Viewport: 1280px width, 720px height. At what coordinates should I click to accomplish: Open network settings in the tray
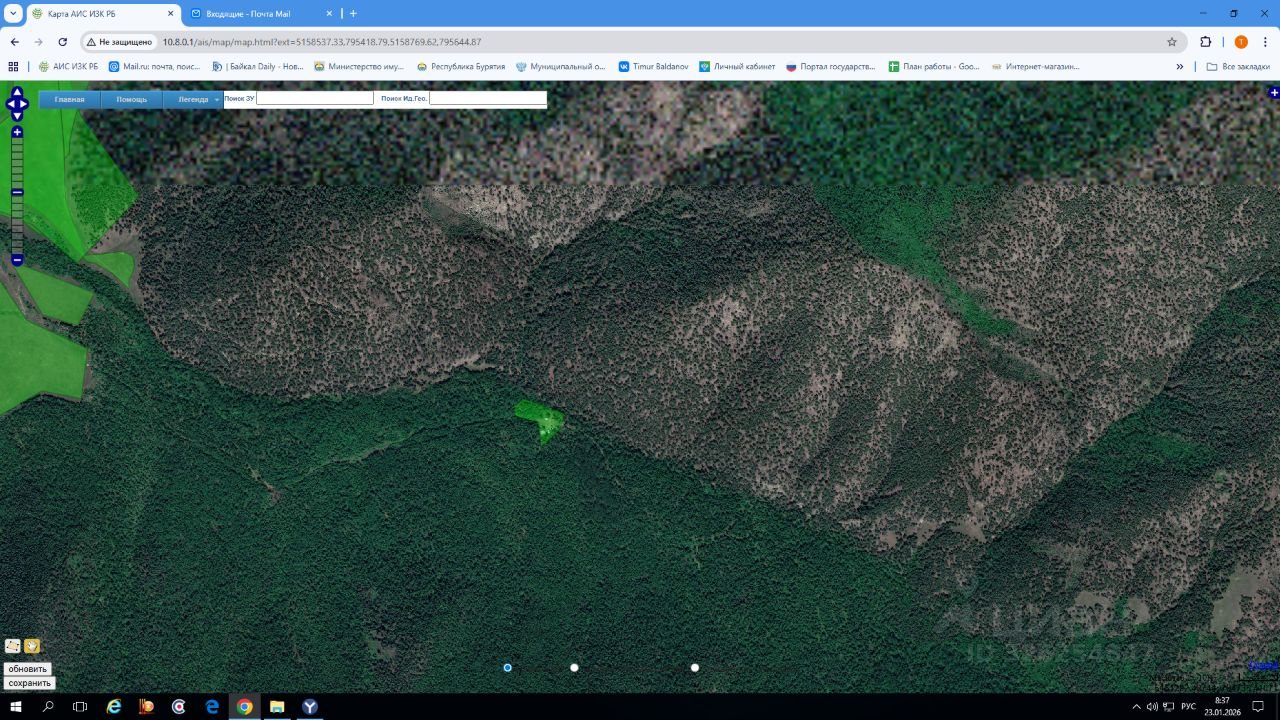pyautogui.click(x=1168, y=706)
